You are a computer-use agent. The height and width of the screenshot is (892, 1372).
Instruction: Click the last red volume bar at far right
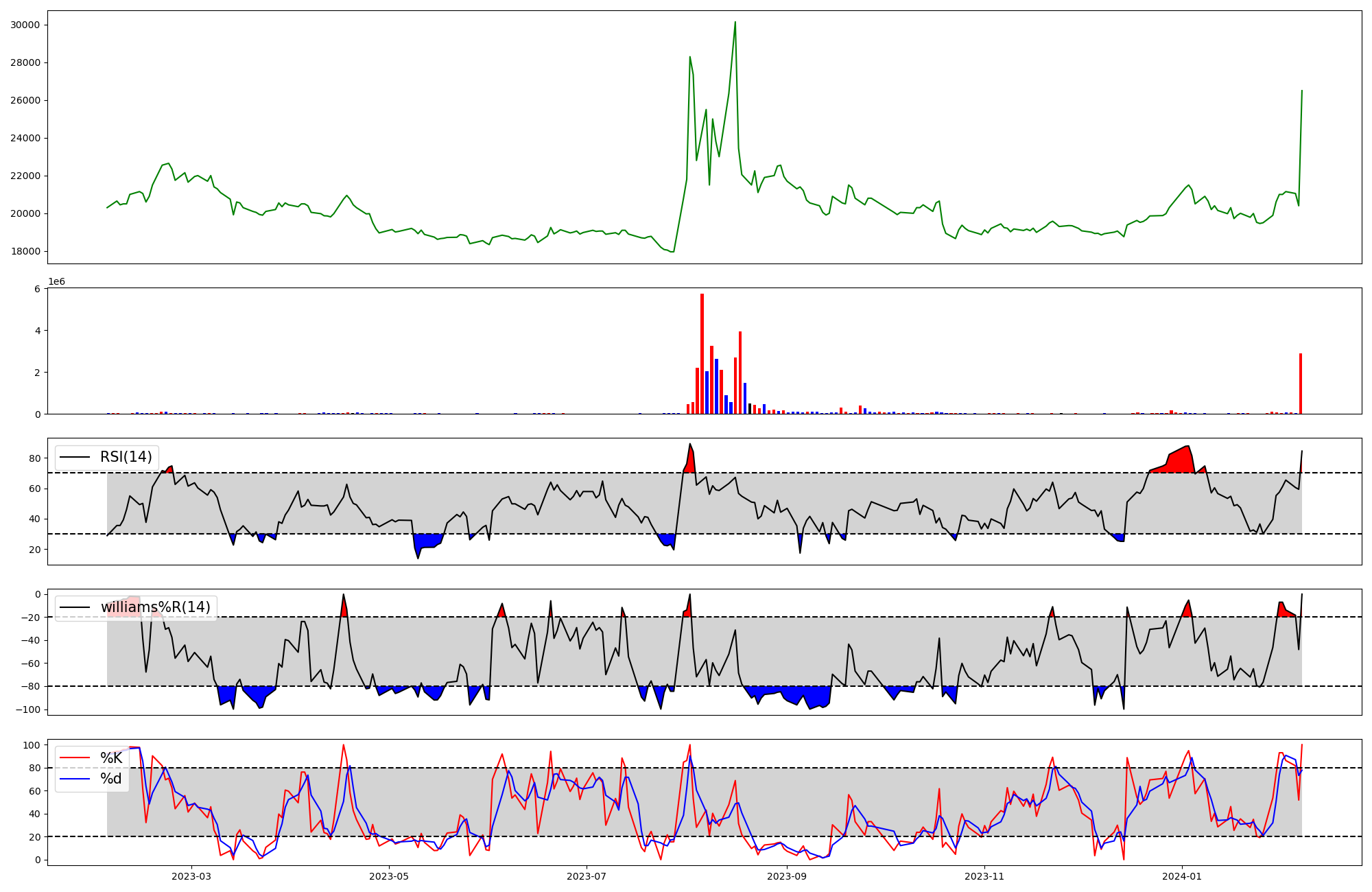pyautogui.click(x=1301, y=384)
